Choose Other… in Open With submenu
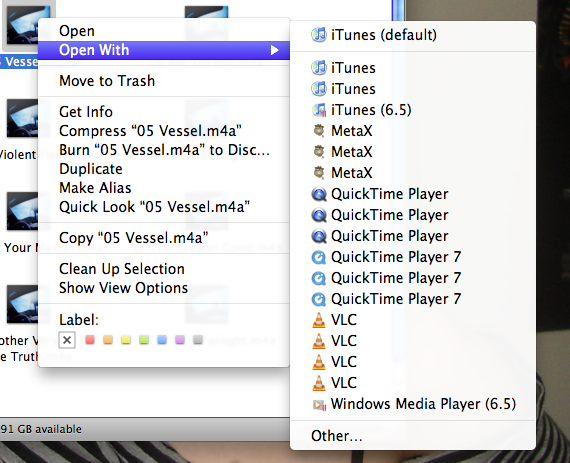Image resolution: width=570 pixels, height=463 pixels. point(413,436)
